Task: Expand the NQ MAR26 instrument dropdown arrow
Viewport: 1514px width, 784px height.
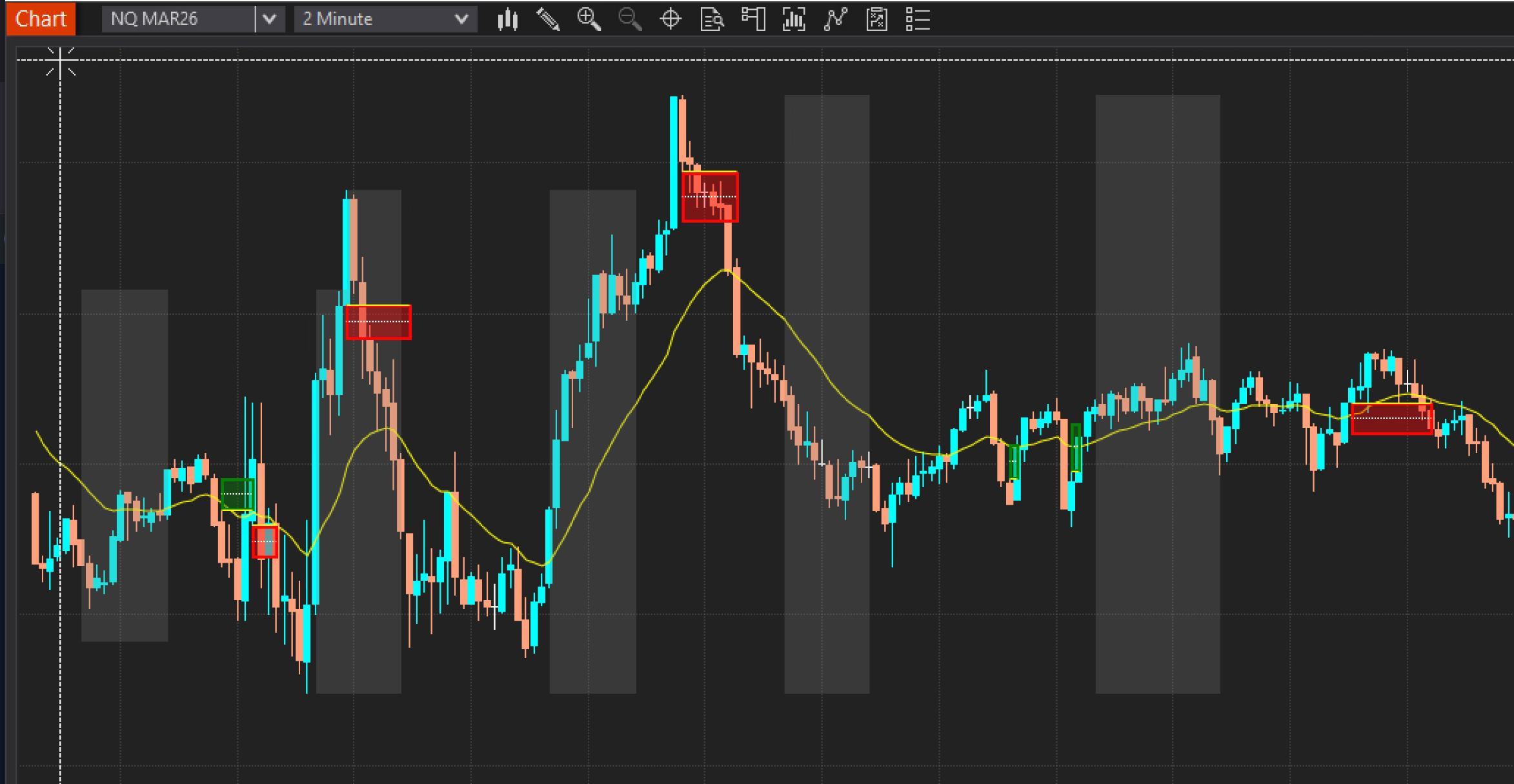Action: pyautogui.click(x=270, y=19)
